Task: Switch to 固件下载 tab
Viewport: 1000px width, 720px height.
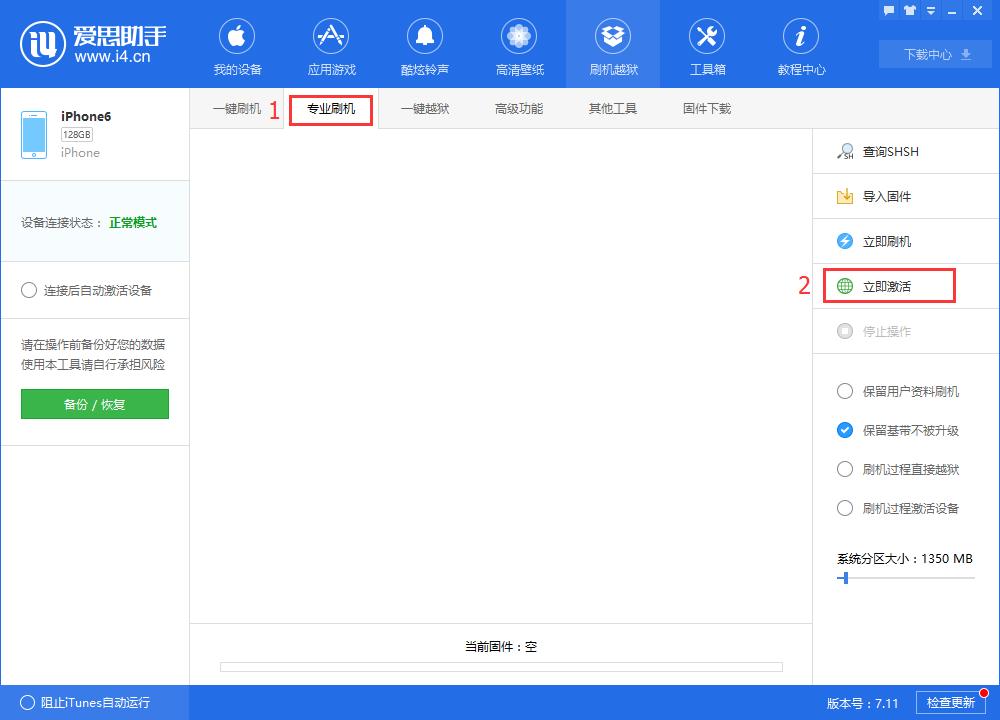Action: 707,108
